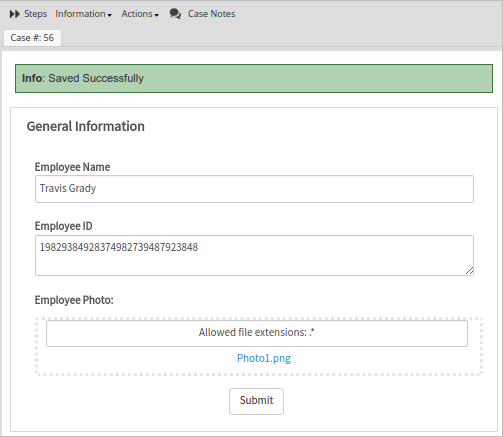Click the dotted file drop zone area
503x437 pixels.
pos(259,347)
